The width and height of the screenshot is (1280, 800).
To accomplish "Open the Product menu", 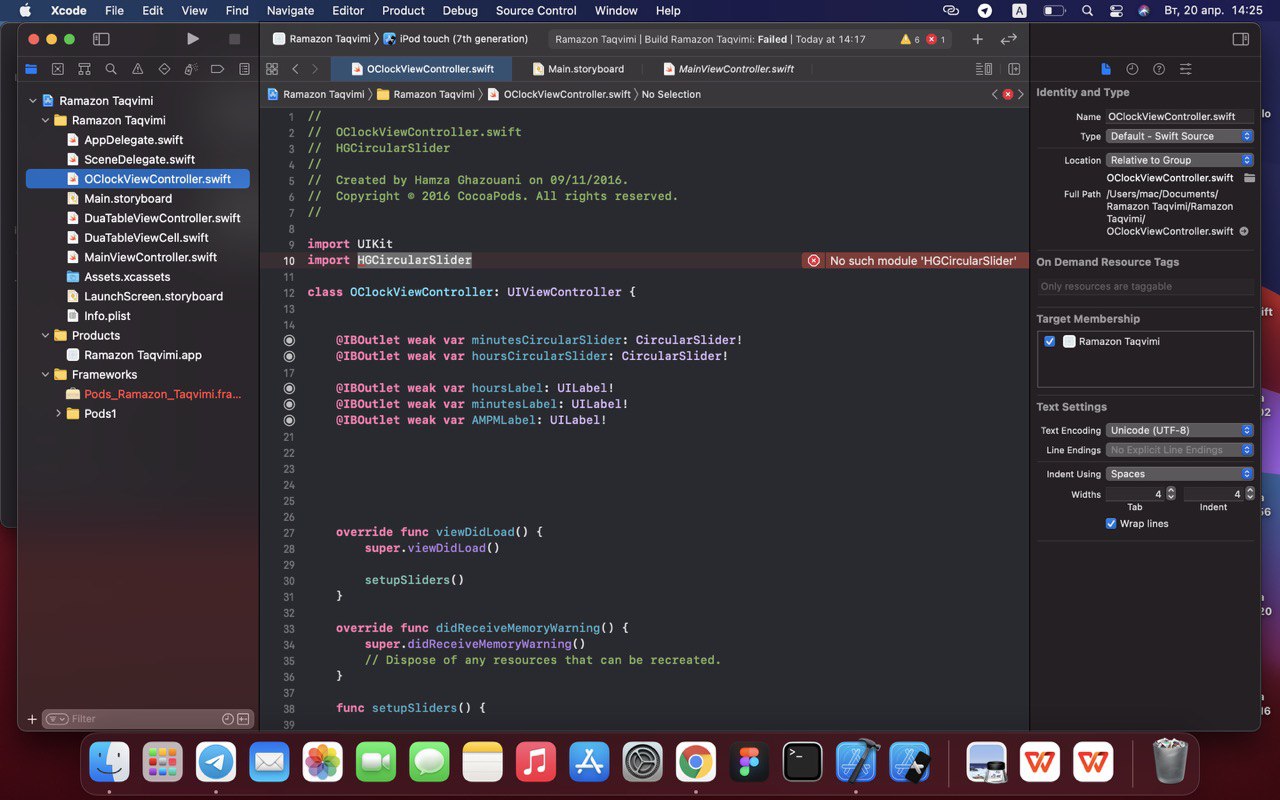I will (403, 11).
